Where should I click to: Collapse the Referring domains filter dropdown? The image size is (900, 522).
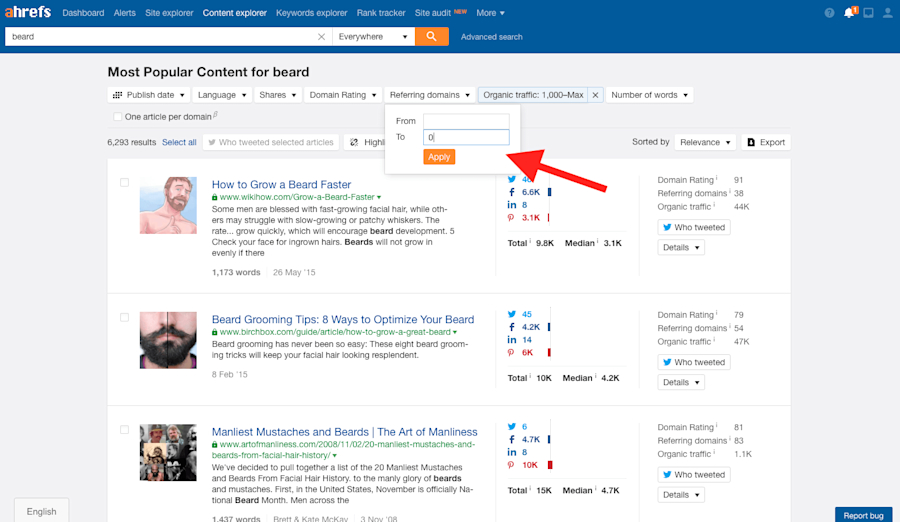(430, 95)
